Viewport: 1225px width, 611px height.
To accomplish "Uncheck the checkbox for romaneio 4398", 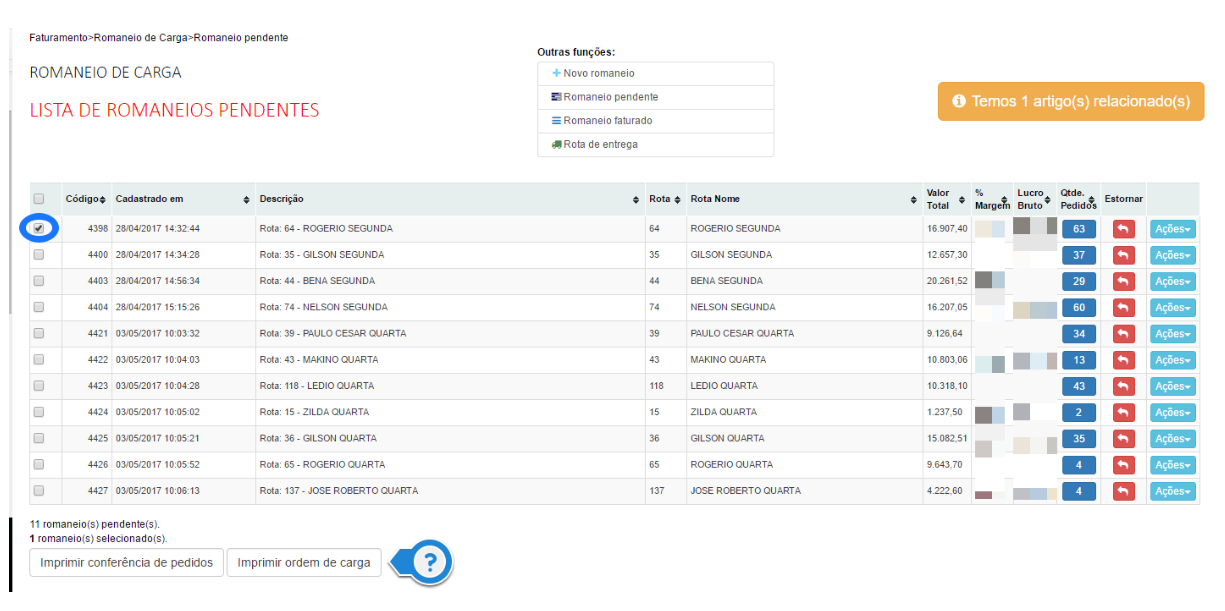I will click(x=39, y=228).
